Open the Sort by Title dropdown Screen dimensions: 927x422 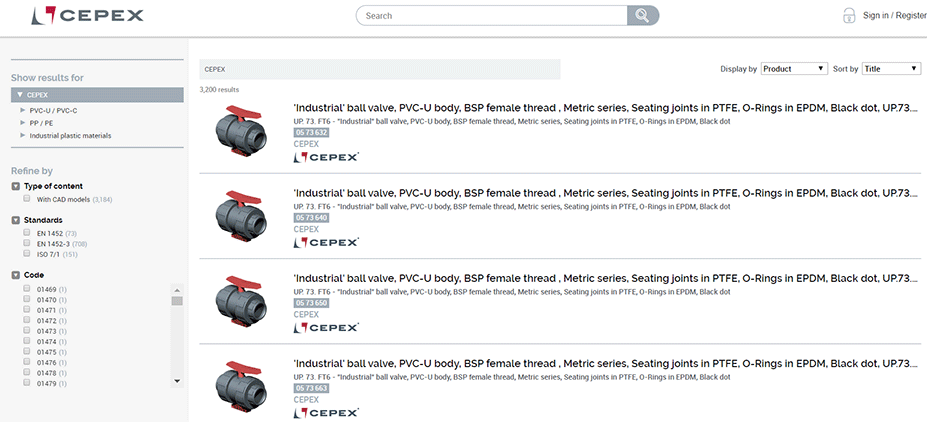(x=892, y=69)
